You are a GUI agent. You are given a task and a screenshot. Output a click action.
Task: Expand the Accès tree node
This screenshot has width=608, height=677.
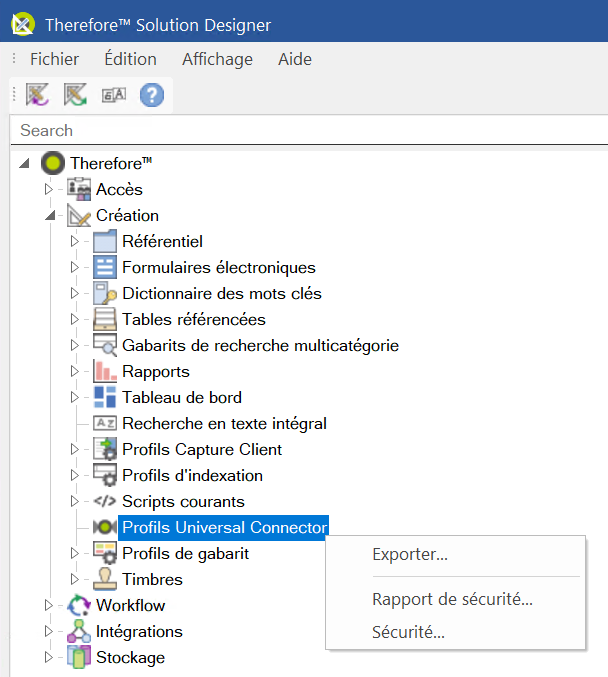[48, 190]
